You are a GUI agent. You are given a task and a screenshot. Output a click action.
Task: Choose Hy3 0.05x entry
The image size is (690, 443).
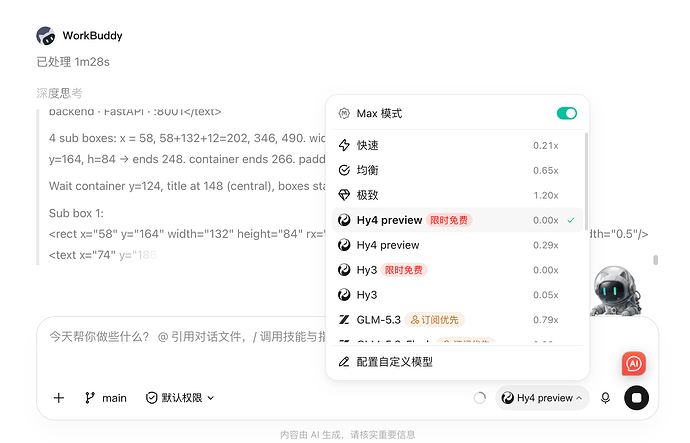[x=457, y=295]
